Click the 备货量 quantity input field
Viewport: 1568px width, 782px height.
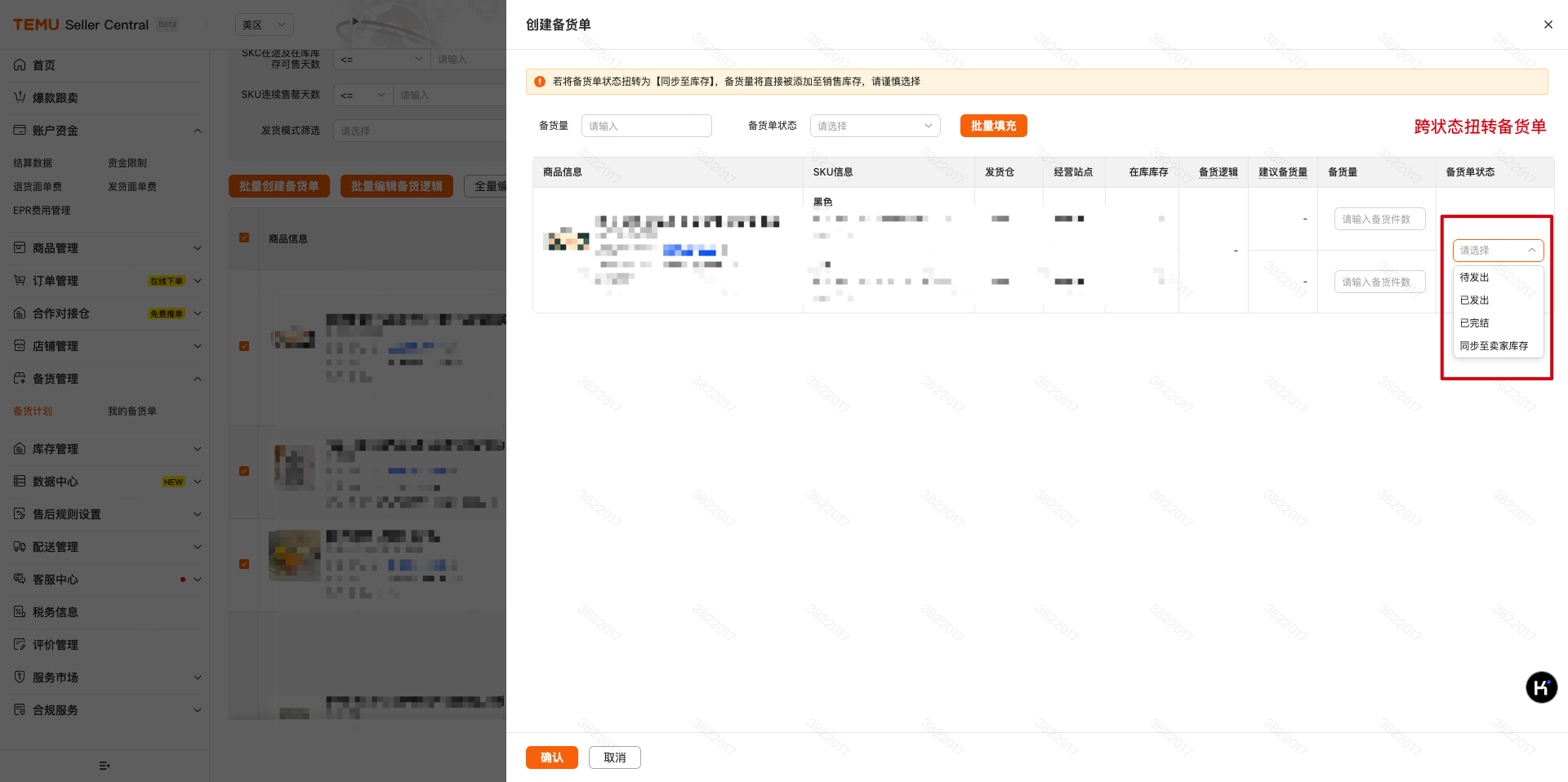[646, 126]
